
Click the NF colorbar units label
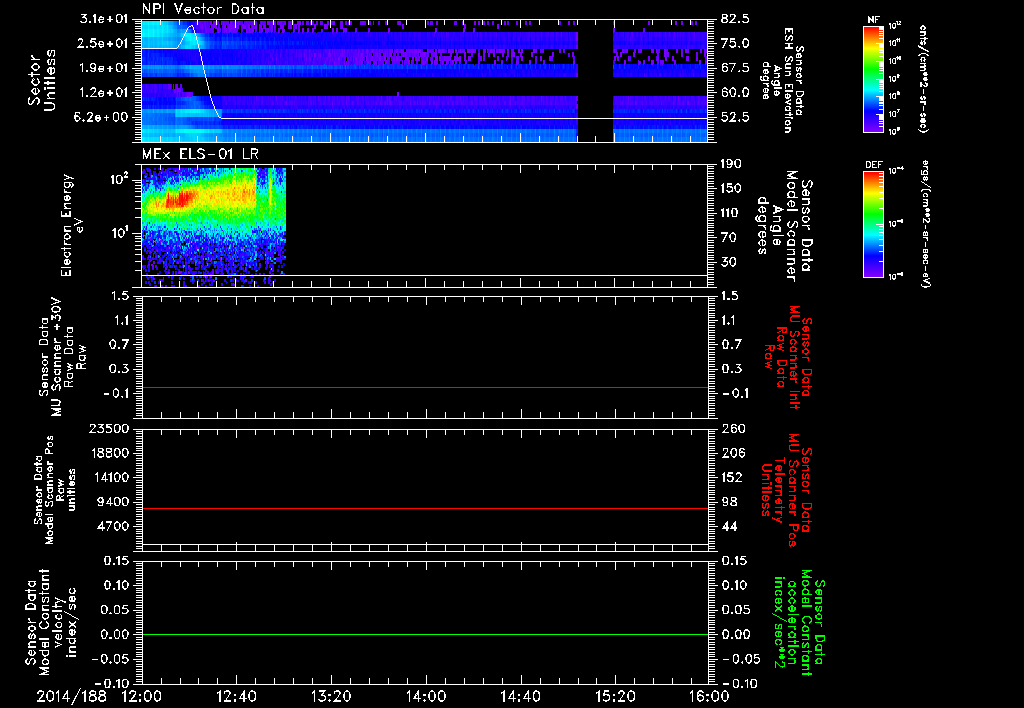(x=923, y=78)
